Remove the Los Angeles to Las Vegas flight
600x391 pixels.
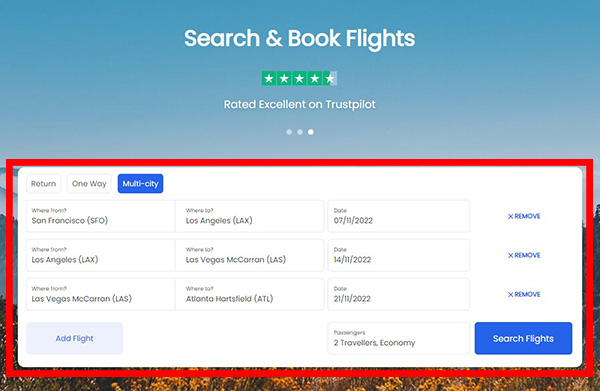click(x=524, y=255)
